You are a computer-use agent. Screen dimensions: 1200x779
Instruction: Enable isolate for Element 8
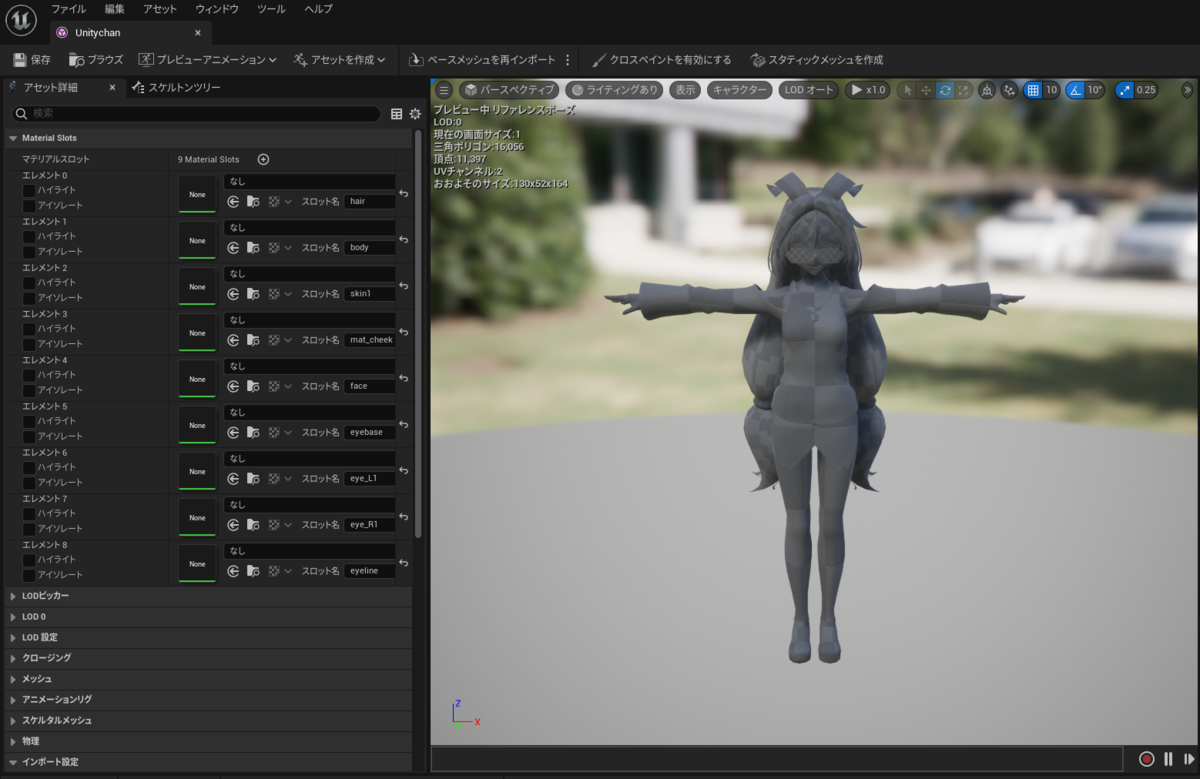[x=29, y=575]
